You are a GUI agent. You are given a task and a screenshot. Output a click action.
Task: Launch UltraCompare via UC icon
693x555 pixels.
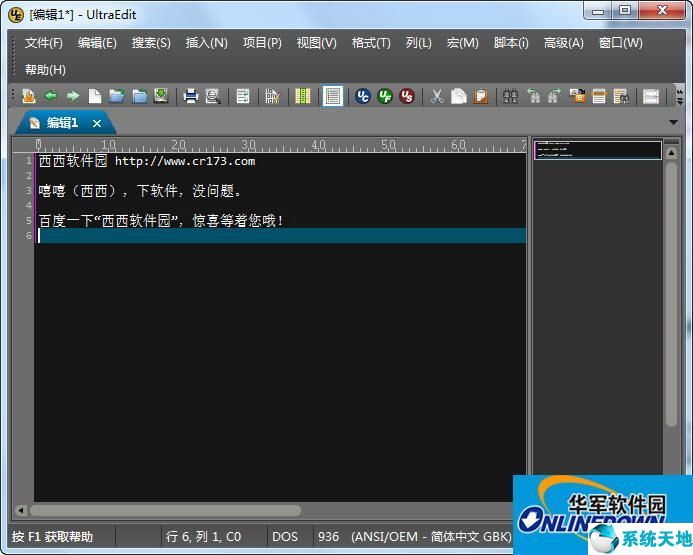[363, 96]
